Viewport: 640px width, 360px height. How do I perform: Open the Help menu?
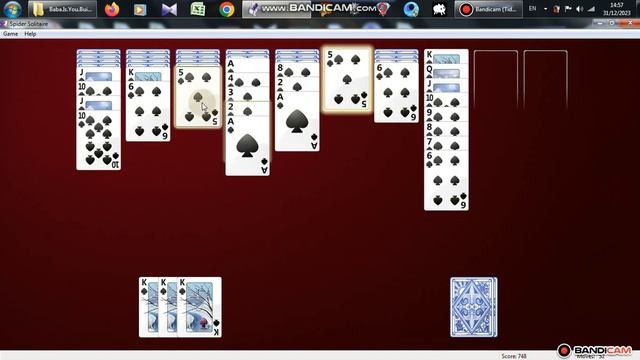point(30,34)
